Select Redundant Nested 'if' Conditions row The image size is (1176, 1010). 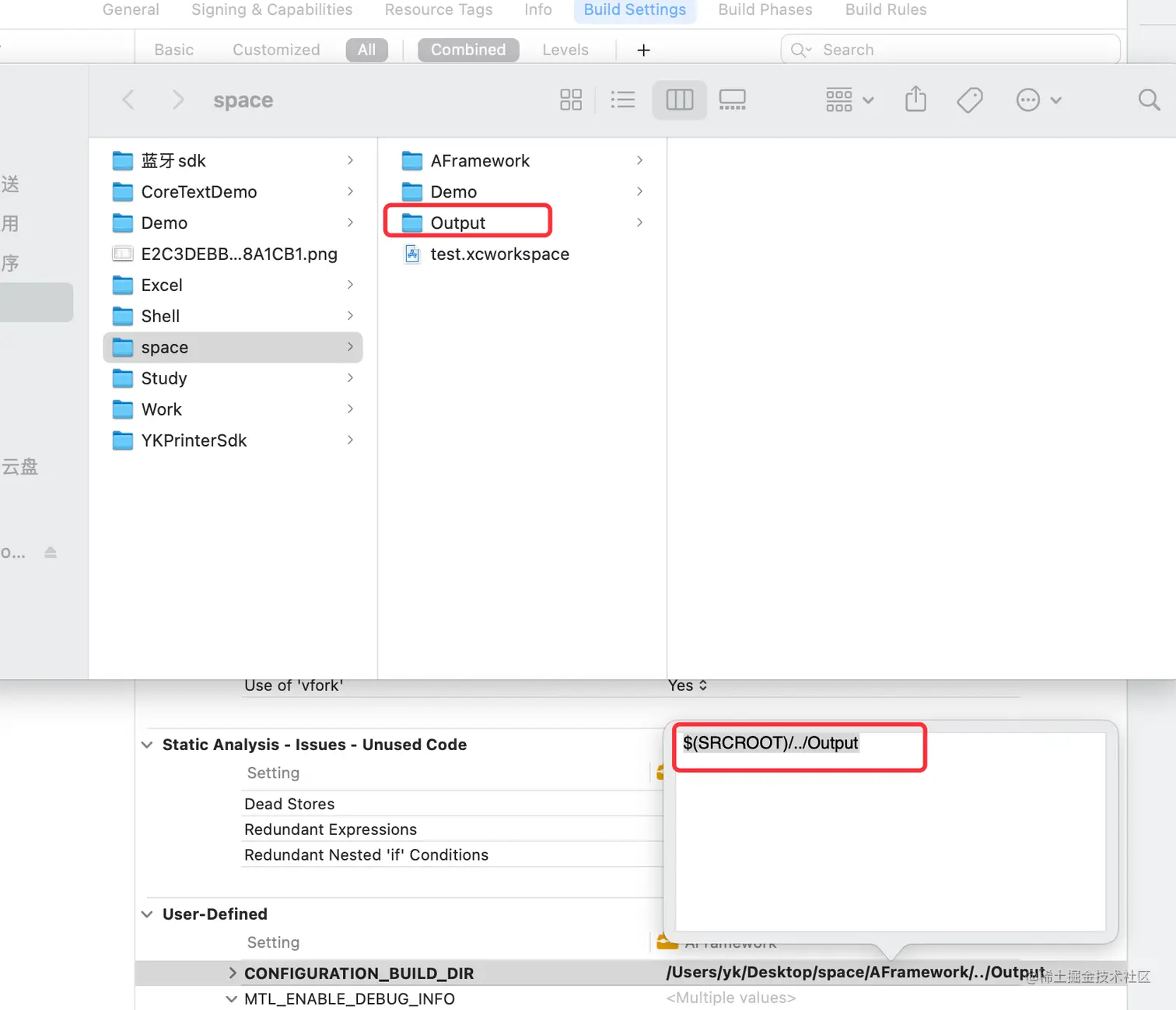(452, 854)
